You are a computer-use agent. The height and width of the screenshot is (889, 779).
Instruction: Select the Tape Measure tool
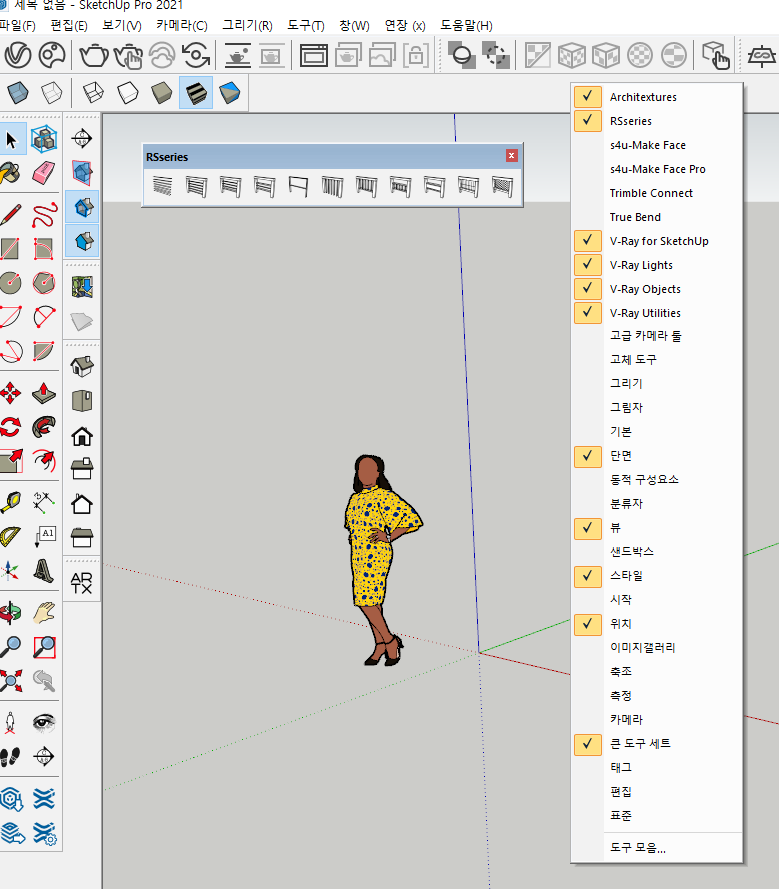(x=11, y=502)
